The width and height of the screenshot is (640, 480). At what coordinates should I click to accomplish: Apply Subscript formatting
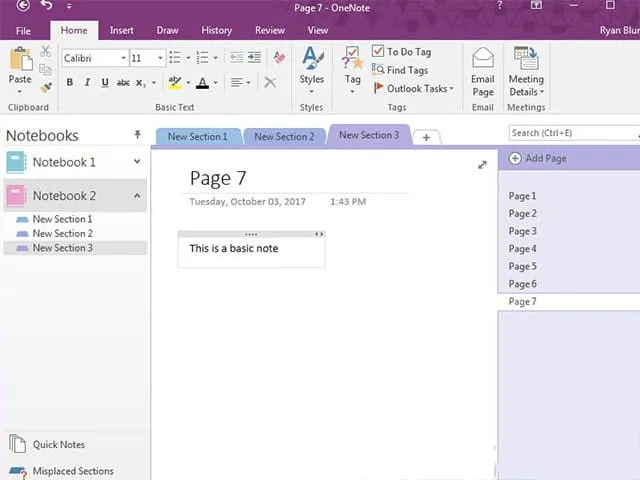pos(141,83)
